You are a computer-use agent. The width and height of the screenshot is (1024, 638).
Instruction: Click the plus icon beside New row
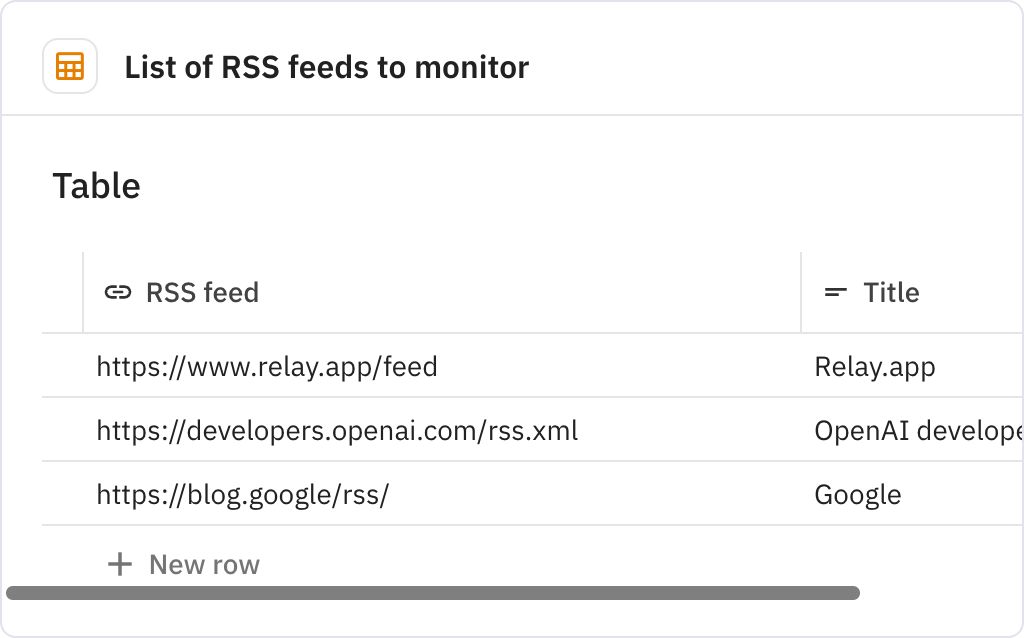tap(120, 564)
